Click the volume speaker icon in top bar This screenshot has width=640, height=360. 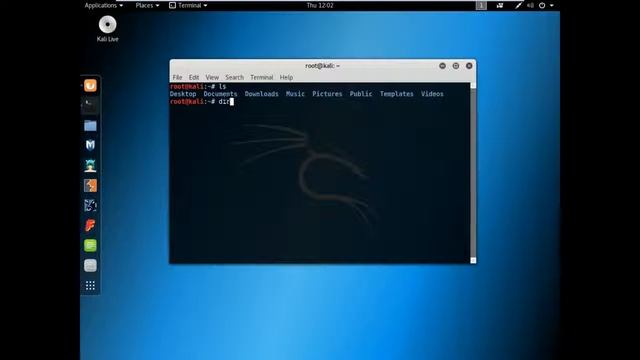(x=530, y=5)
